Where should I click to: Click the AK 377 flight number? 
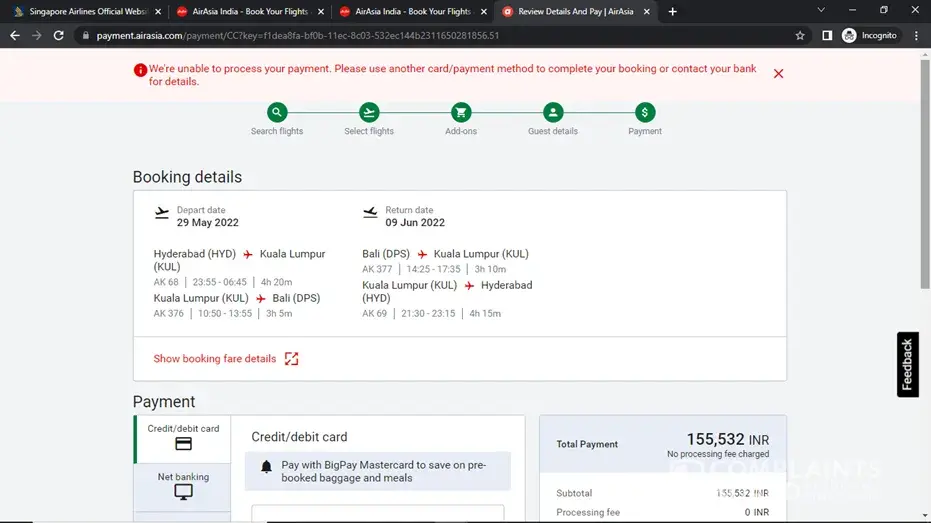pos(377,269)
